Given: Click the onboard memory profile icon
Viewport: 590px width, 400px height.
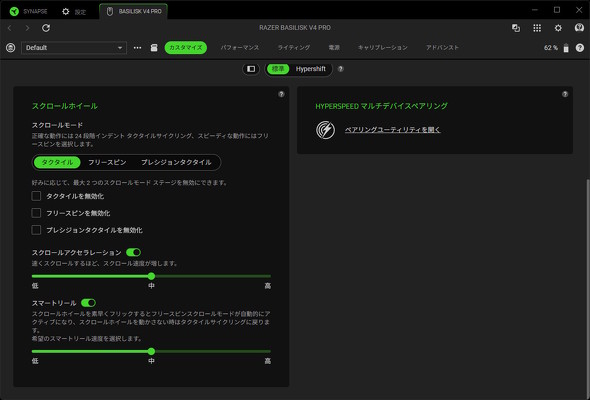Looking at the screenshot, I should coord(154,48).
